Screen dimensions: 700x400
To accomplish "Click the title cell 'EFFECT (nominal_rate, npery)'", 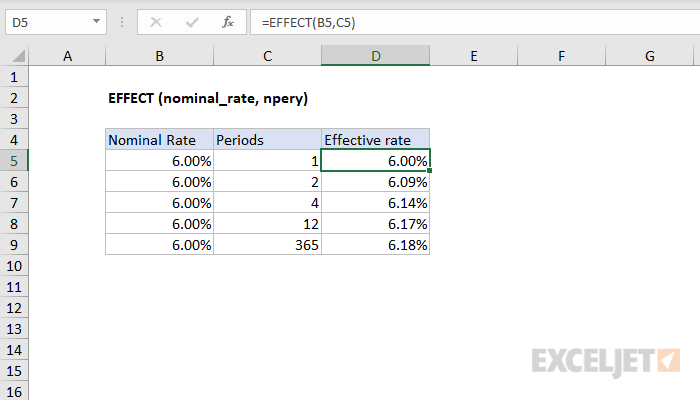I will pos(208,98).
